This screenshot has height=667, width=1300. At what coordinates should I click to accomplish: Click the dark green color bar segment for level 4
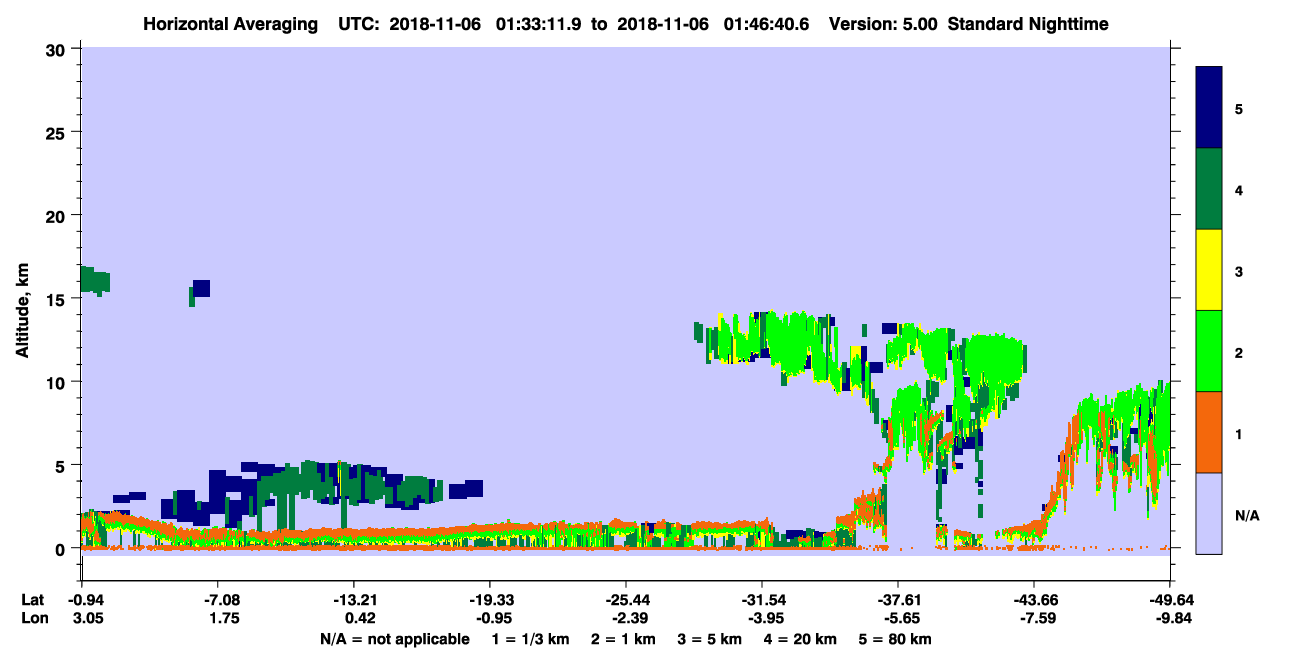1209,189
